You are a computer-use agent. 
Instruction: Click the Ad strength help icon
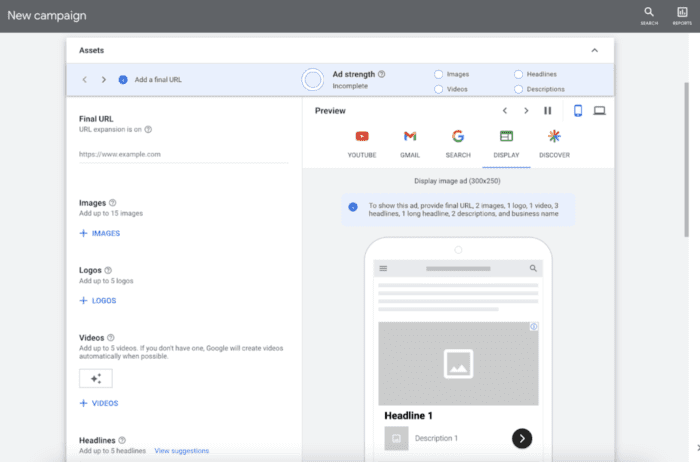click(x=382, y=74)
